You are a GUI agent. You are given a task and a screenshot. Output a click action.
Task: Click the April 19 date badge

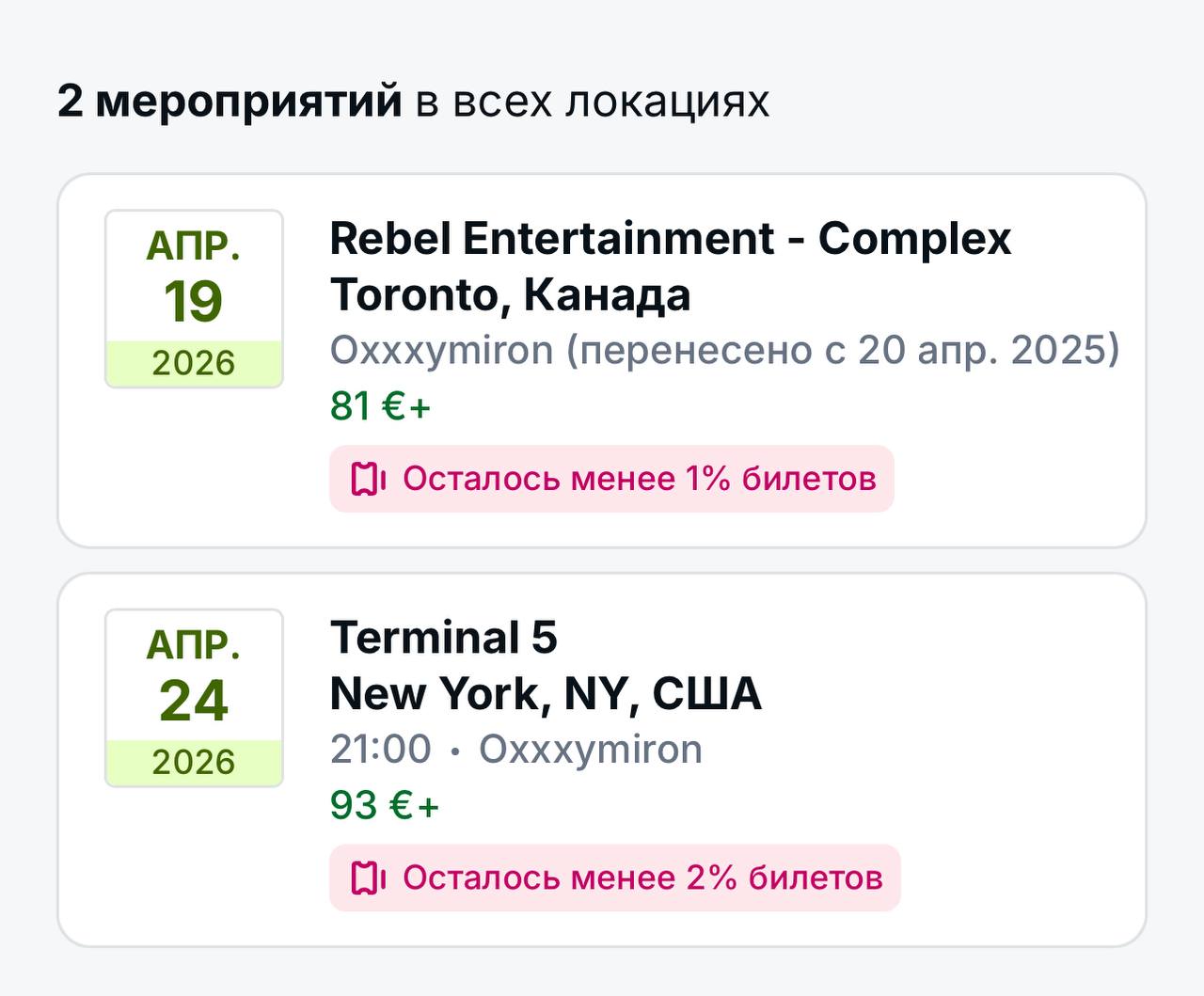click(x=194, y=299)
